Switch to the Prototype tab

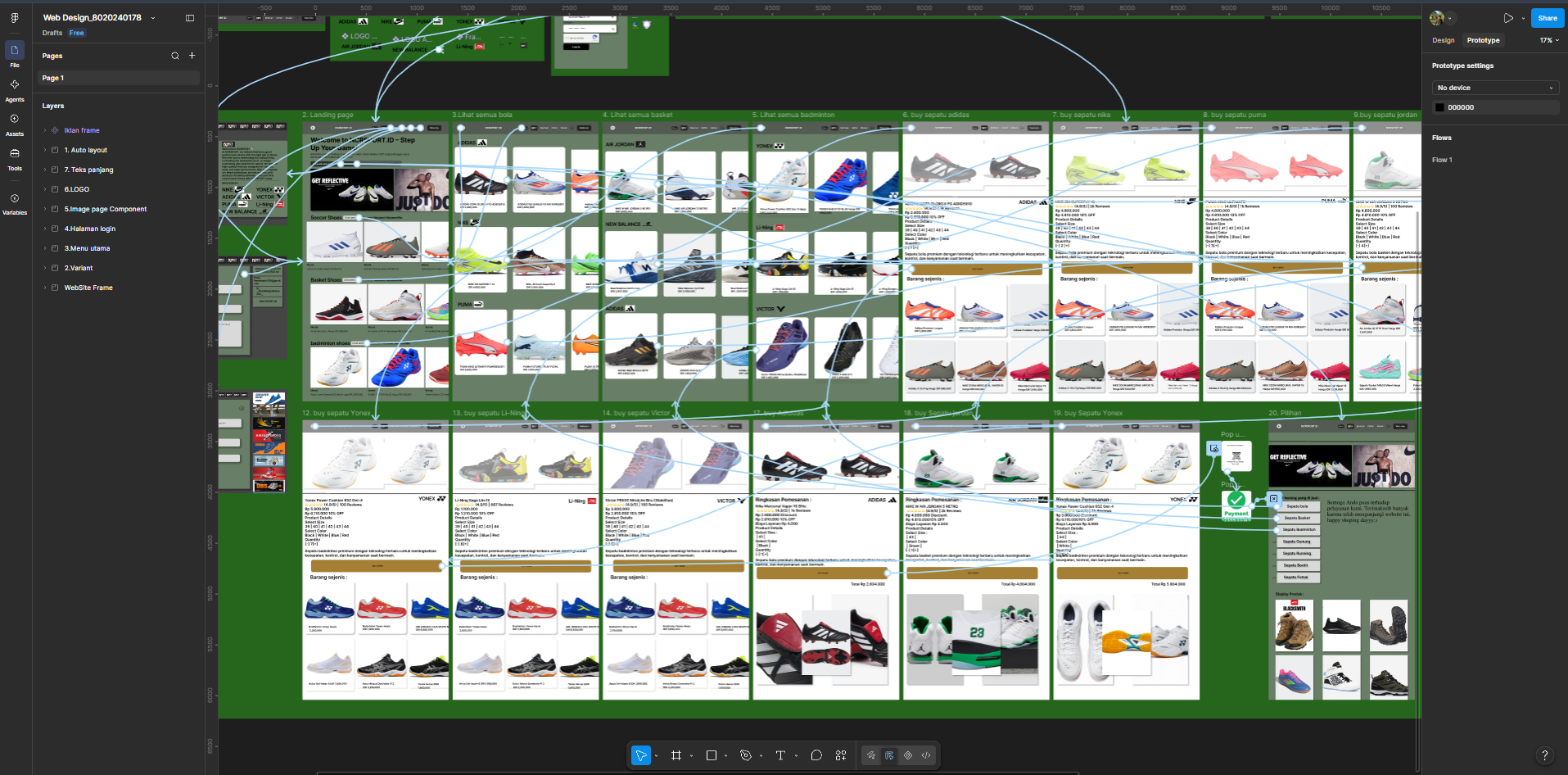point(1483,40)
